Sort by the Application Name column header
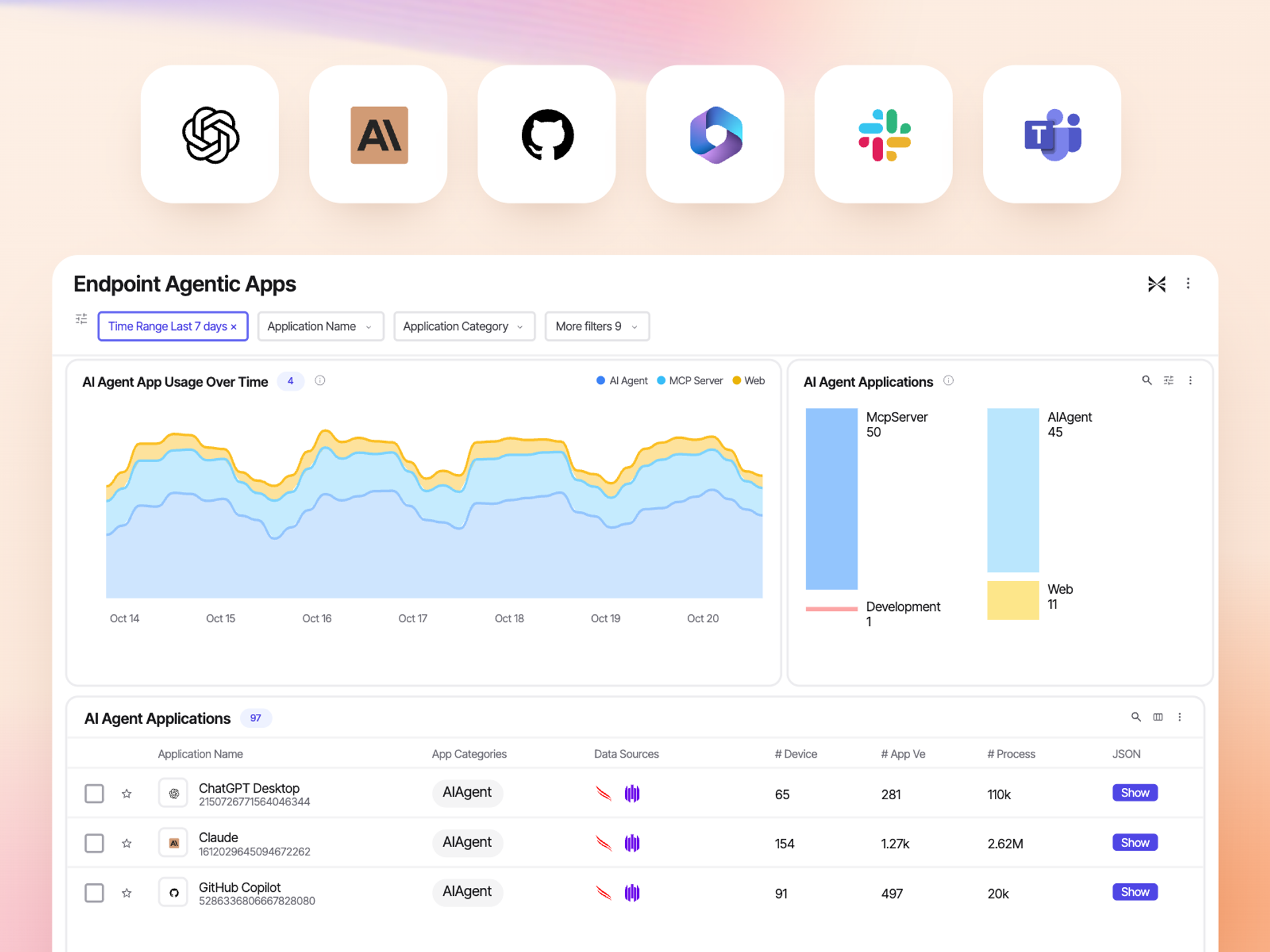1270x952 pixels. [x=200, y=754]
